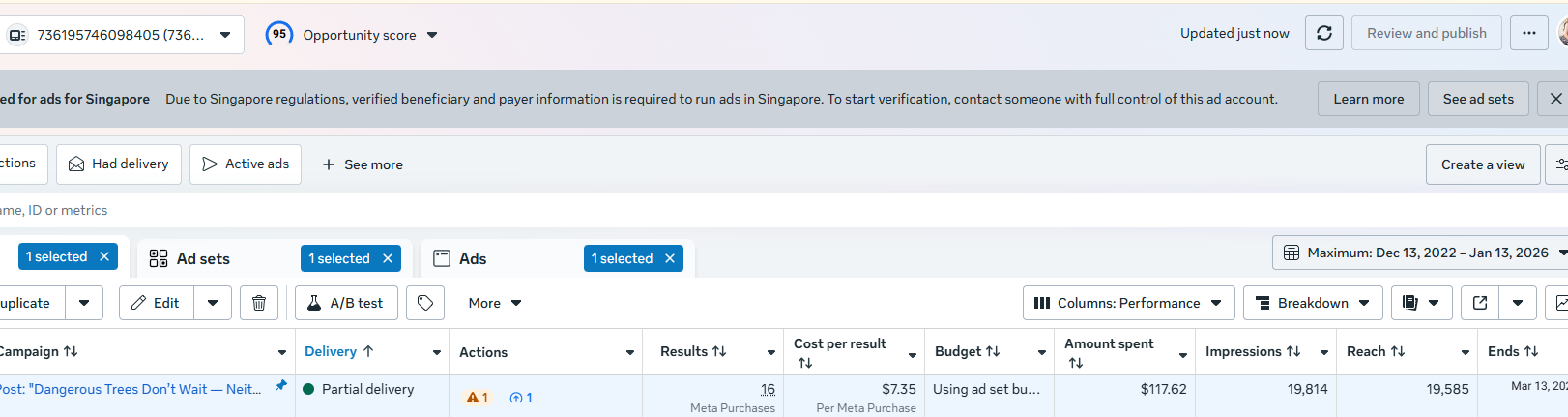The image size is (1568, 417).
Task: Expand the Breakdown dropdown
Action: tap(1312, 303)
